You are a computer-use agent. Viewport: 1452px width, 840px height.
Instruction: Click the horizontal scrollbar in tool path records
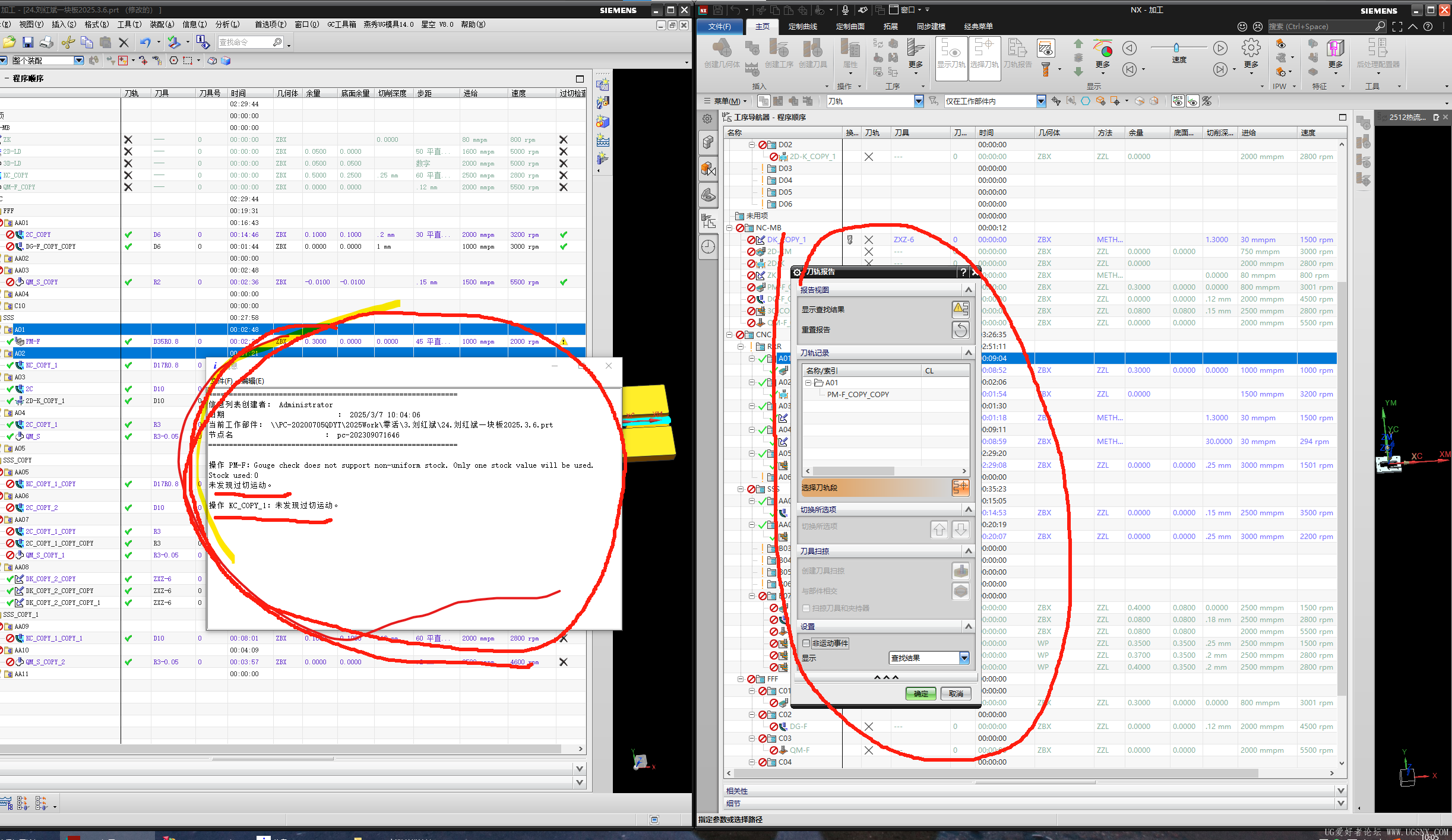(x=853, y=471)
